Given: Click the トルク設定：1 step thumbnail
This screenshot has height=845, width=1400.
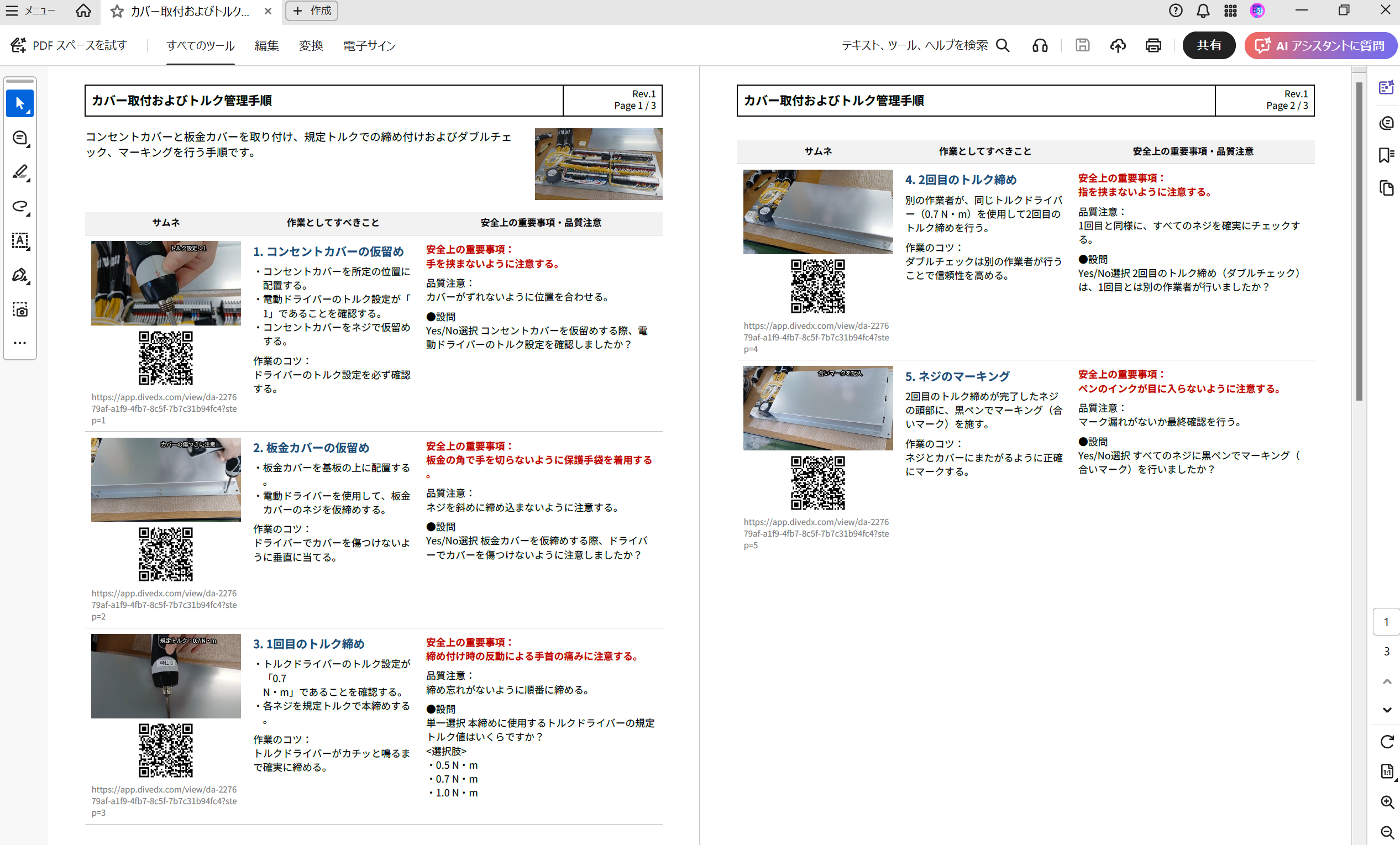Looking at the screenshot, I should pos(166,283).
